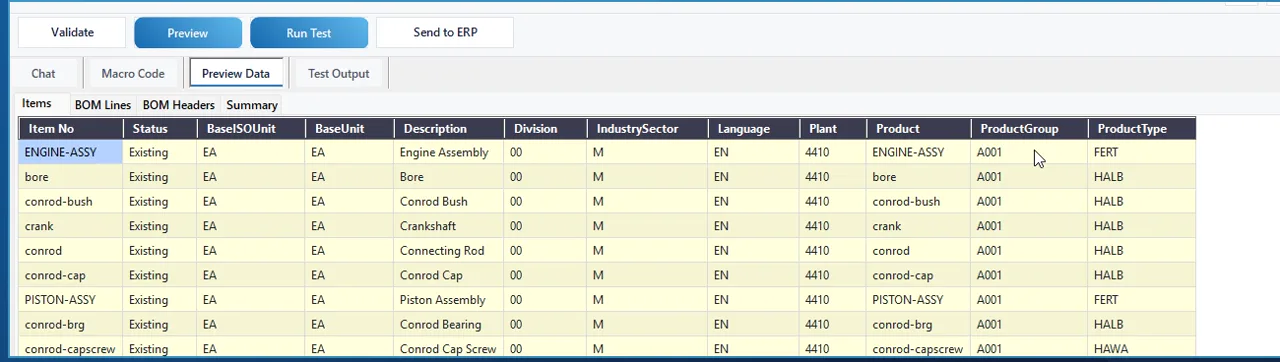Click the Connecting Rod description cell
The image size is (1280, 362).
pos(449,250)
